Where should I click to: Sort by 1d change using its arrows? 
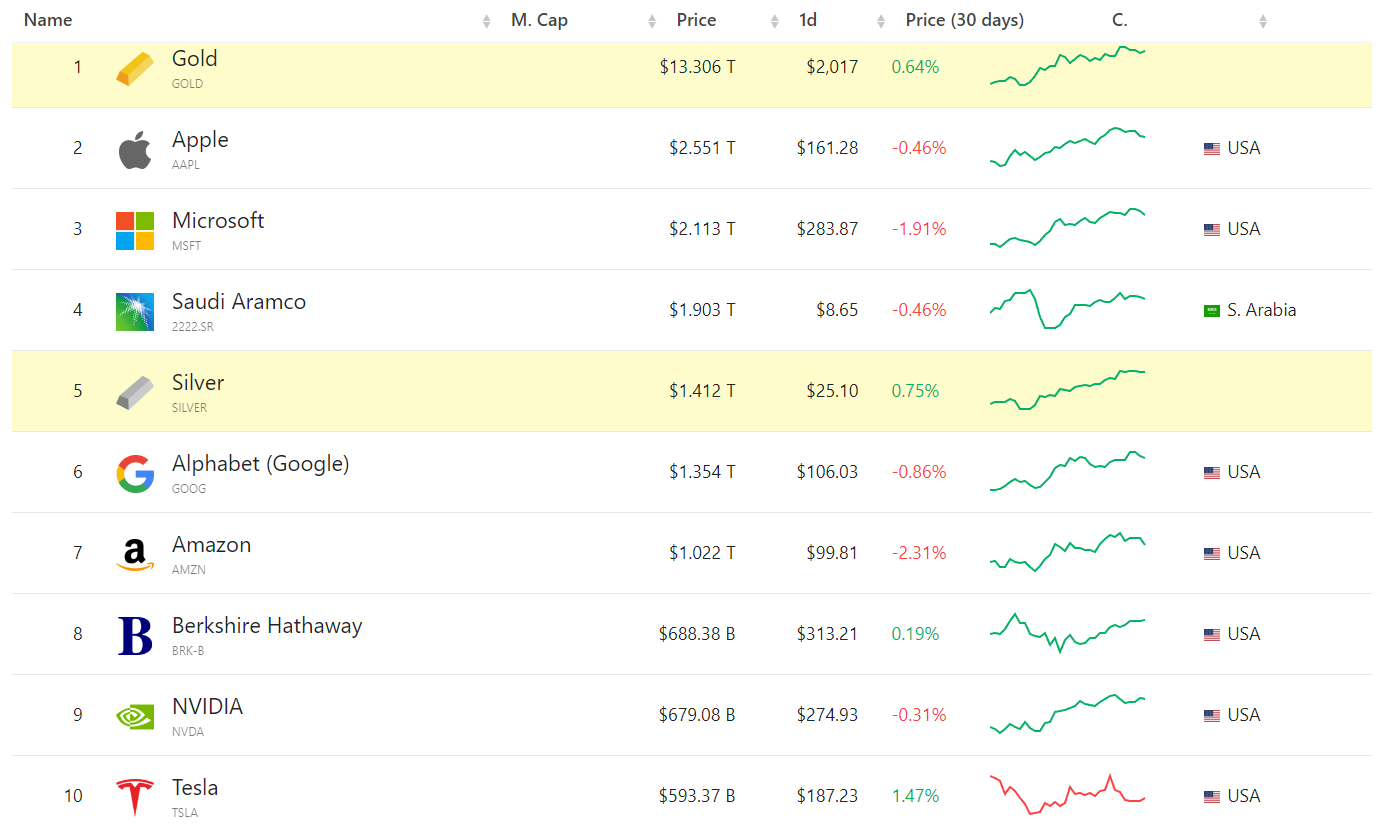(x=881, y=21)
